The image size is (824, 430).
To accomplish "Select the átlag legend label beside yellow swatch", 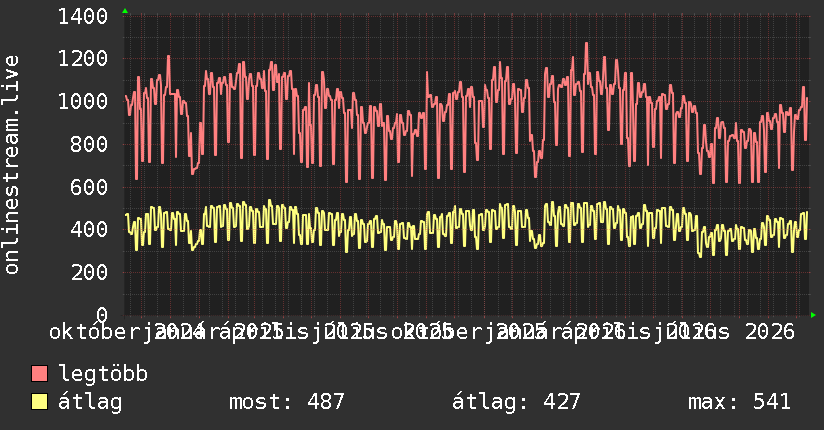I will [x=90, y=402].
